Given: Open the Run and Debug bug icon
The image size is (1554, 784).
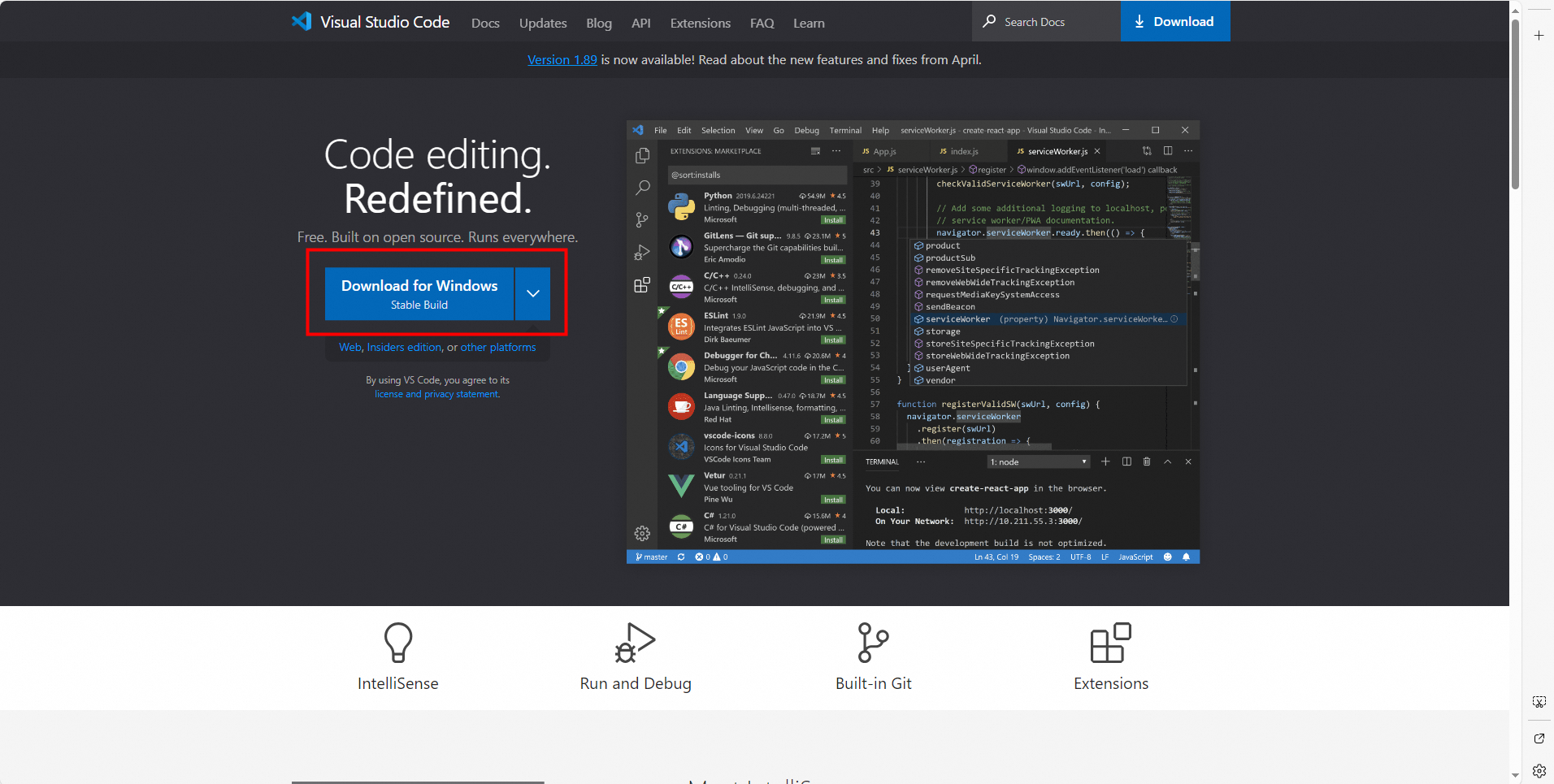Looking at the screenshot, I should pyautogui.click(x=635, y=643).
